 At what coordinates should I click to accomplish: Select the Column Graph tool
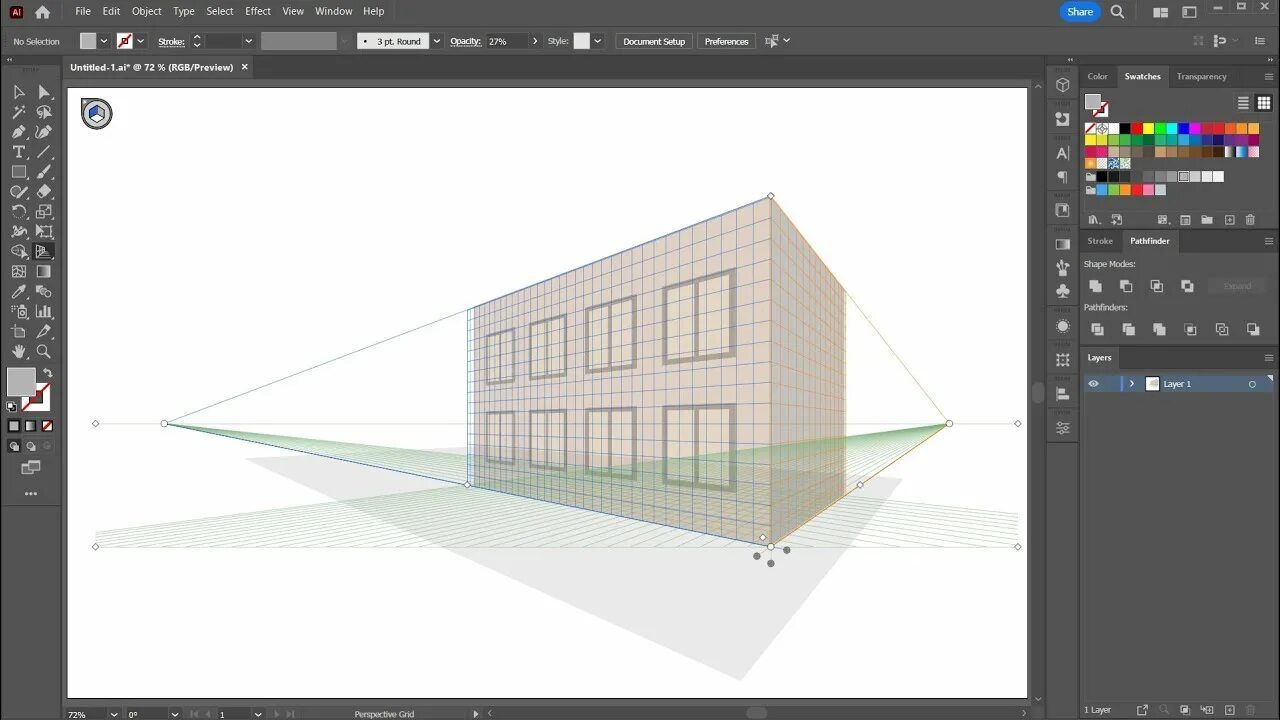pos(44,312)
